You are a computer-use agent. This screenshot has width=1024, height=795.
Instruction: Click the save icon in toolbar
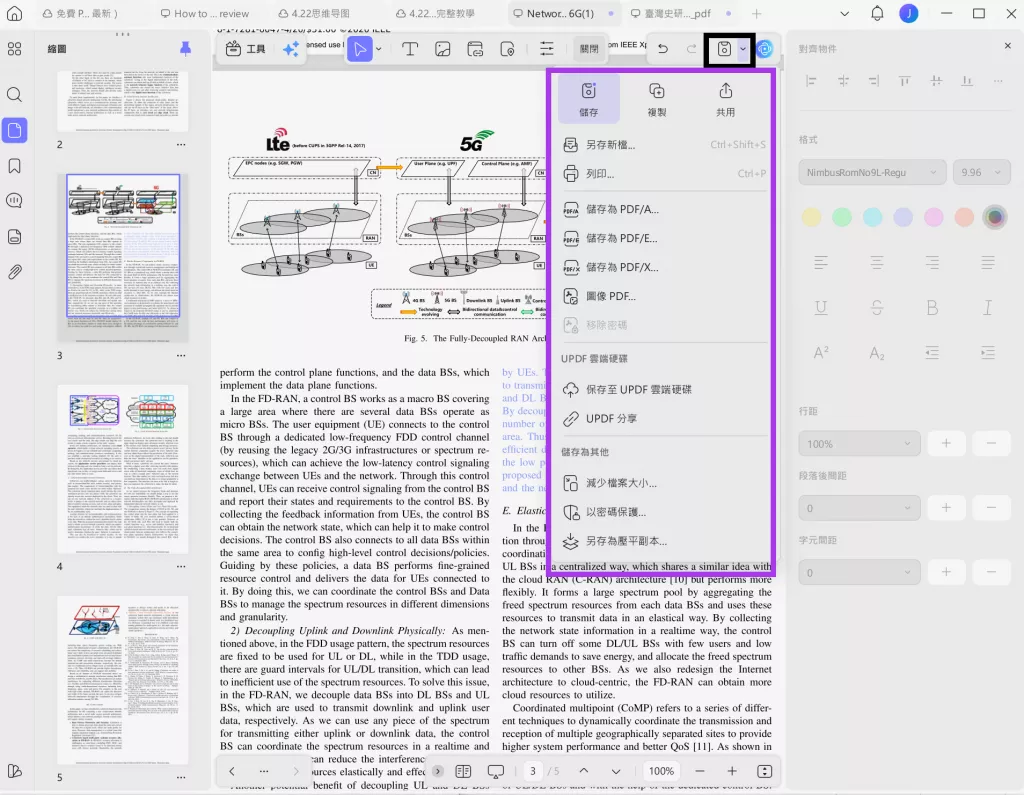[x=724, y=49]
